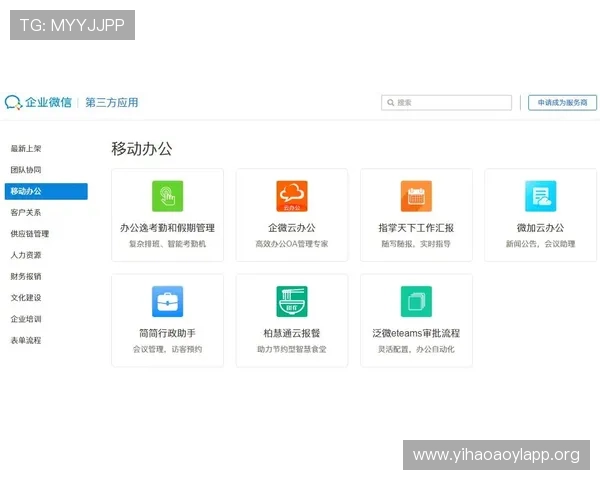Click the 移动办公 page heading

[142, 149]
